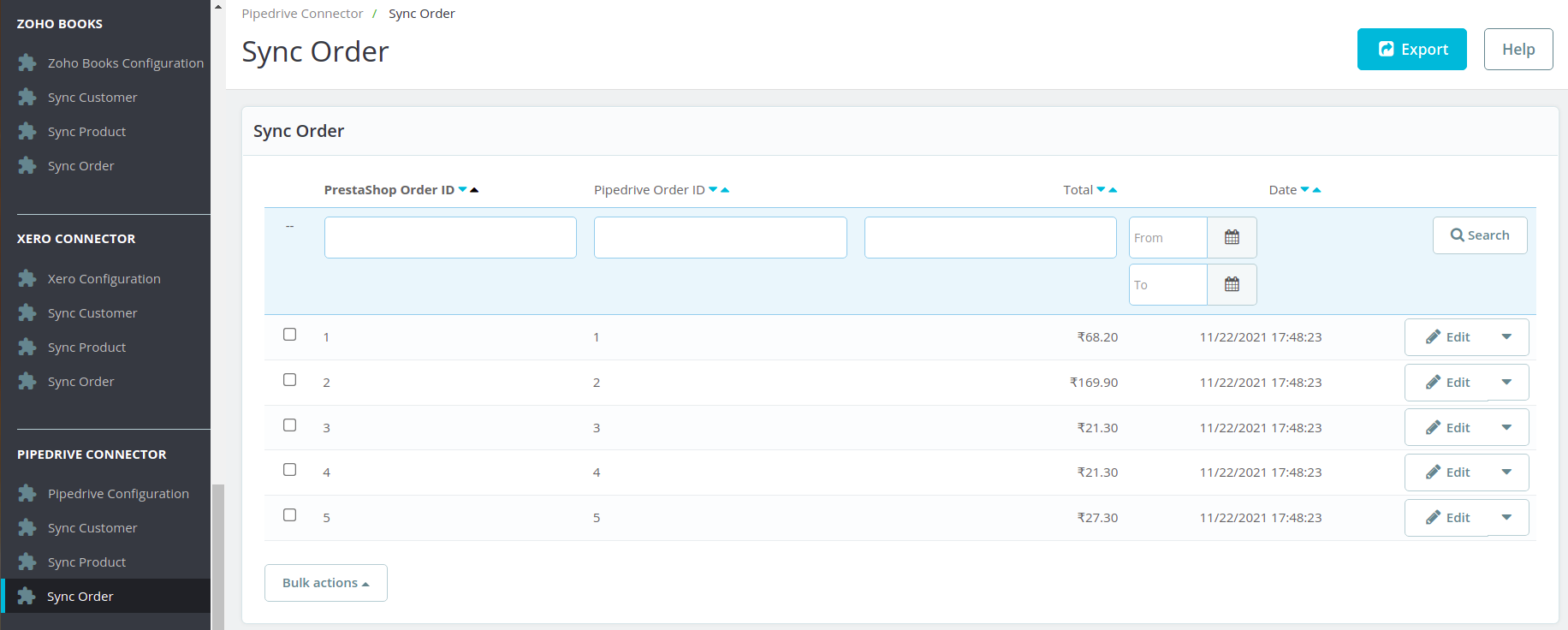Focus the Pipedrive Order ID filter field
Image resolution: width=1568 pixels, height=630 pixels.
point(721,237)
